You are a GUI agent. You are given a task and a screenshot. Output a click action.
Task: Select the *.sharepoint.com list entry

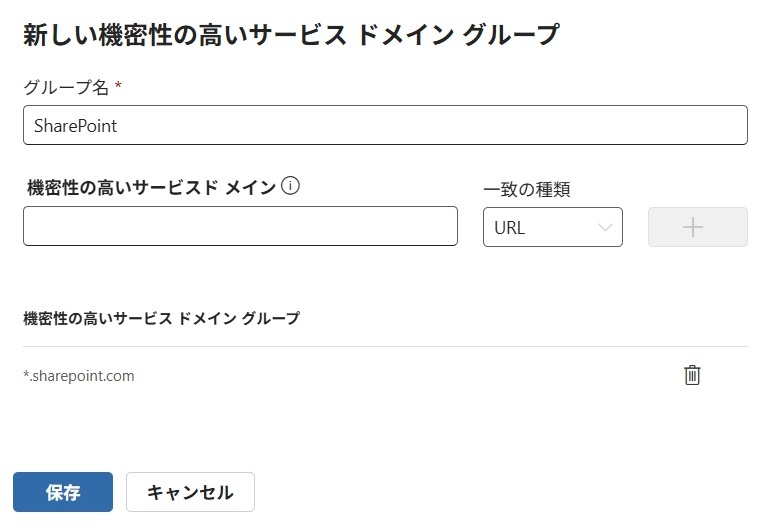click(x=79, y=376)
